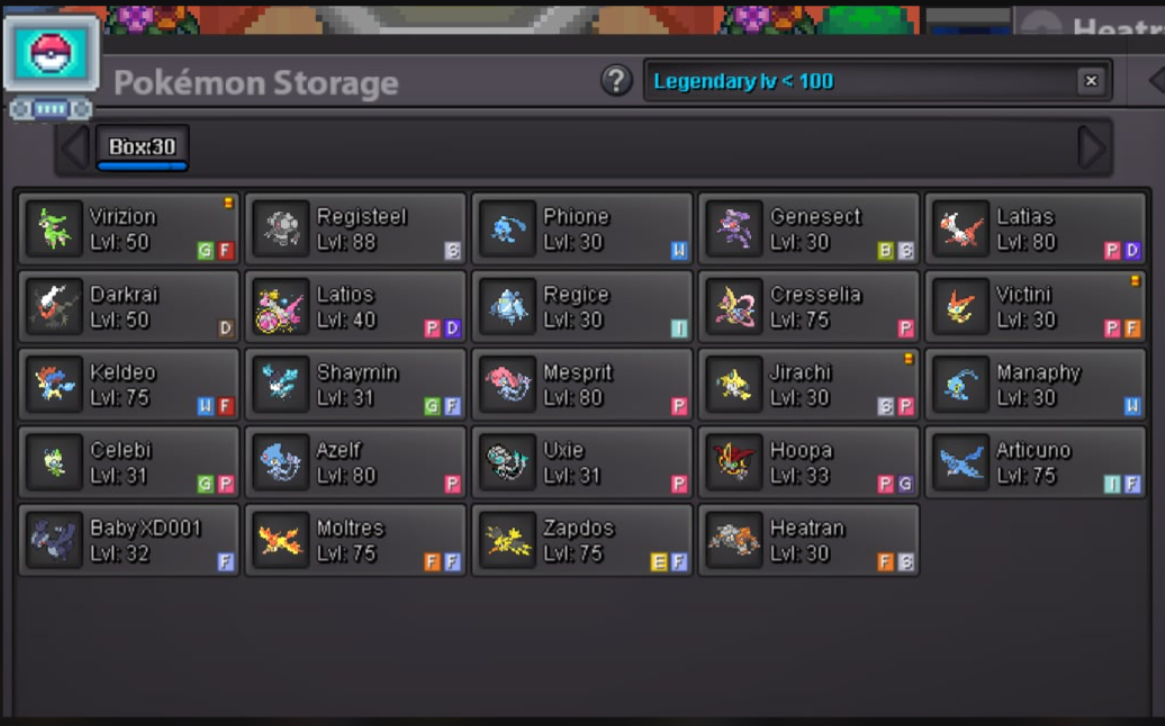Choose the Registeel Lvl 88 entry

[x=356, y=229]
